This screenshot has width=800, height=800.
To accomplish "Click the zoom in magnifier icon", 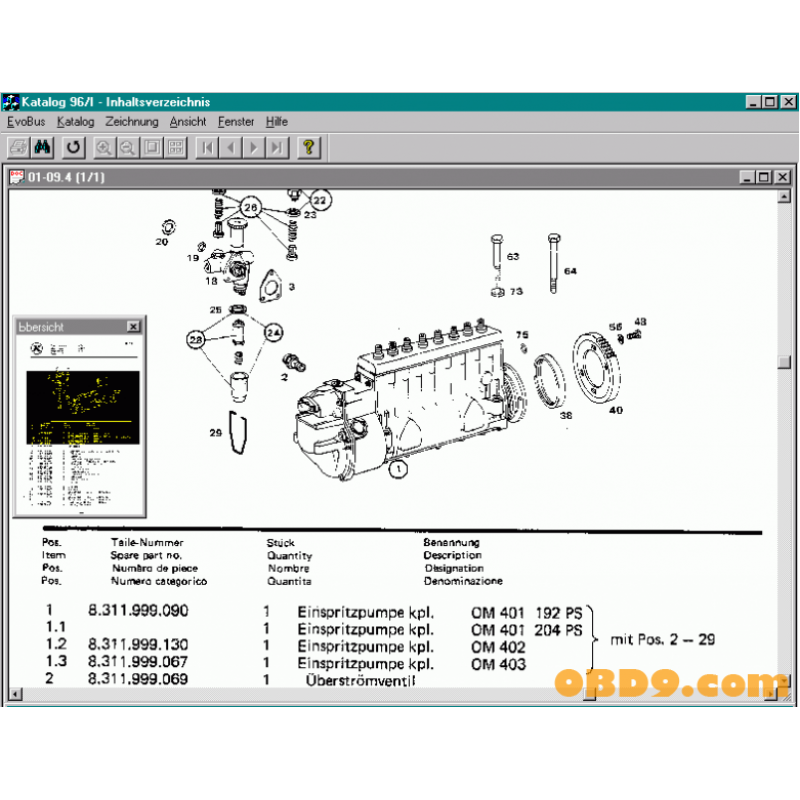I will pos(104,148).
